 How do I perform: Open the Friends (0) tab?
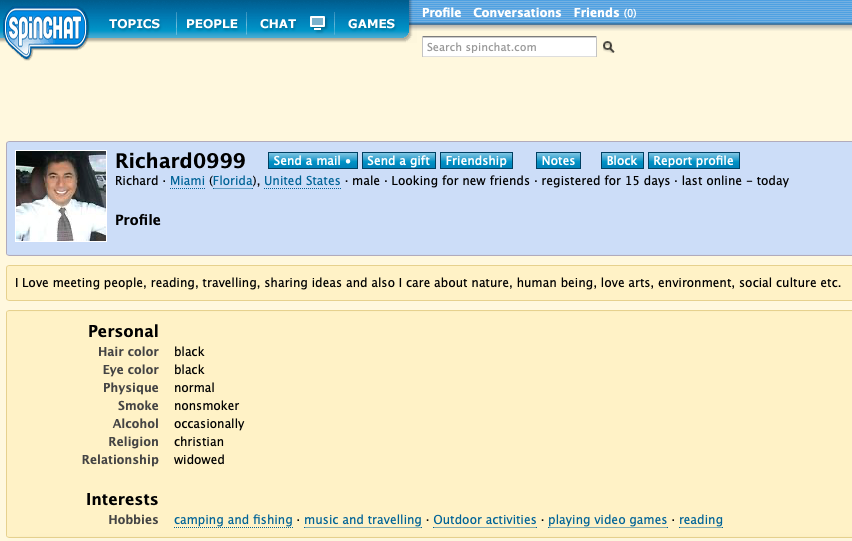(605, 12)
